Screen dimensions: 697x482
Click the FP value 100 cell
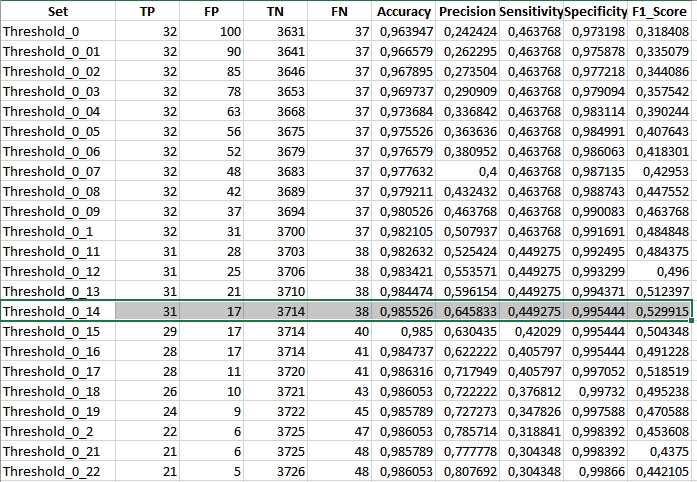(215, 31)
